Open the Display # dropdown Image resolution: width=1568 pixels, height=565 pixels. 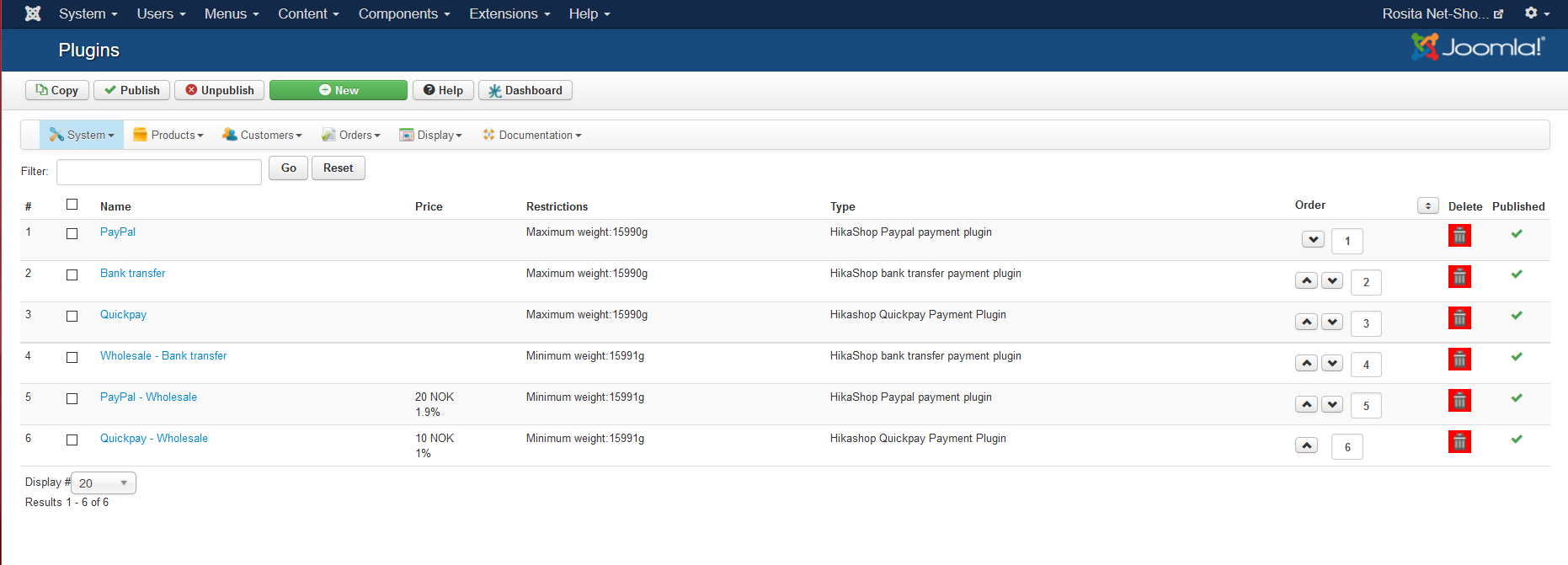104,483
